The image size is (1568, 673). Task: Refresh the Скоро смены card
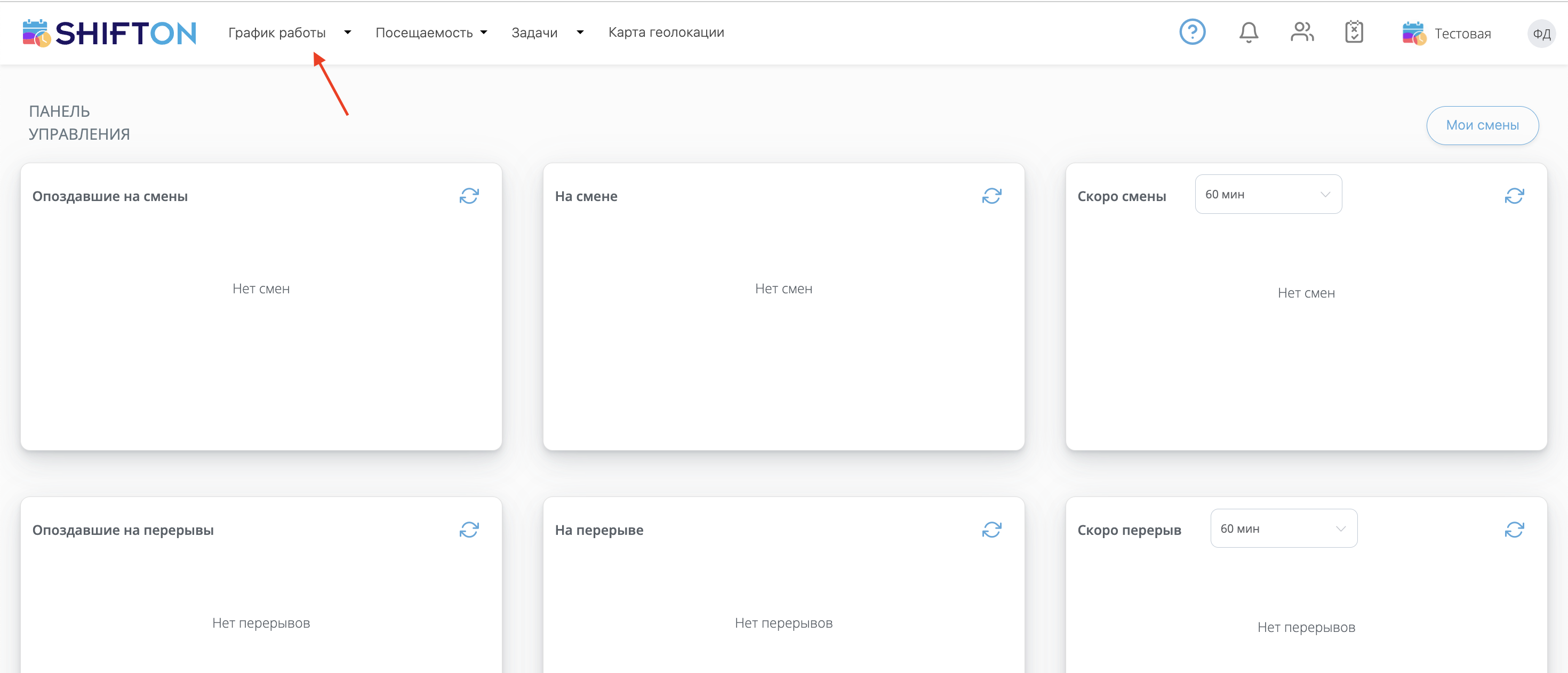point(1514,196)
